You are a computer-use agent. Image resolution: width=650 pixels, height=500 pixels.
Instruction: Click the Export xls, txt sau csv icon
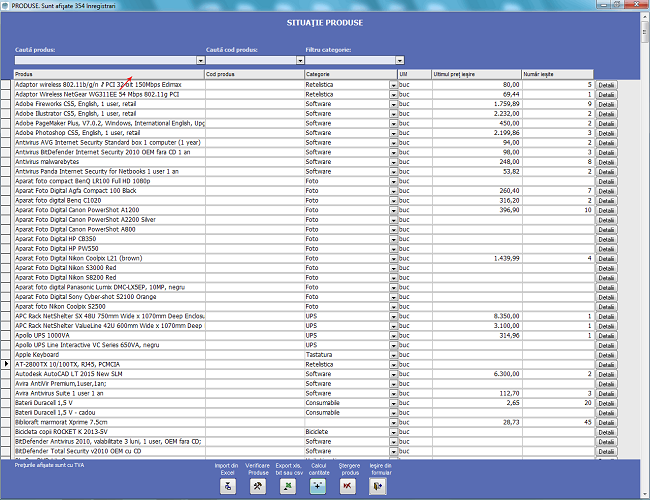[x=288, y=486]
